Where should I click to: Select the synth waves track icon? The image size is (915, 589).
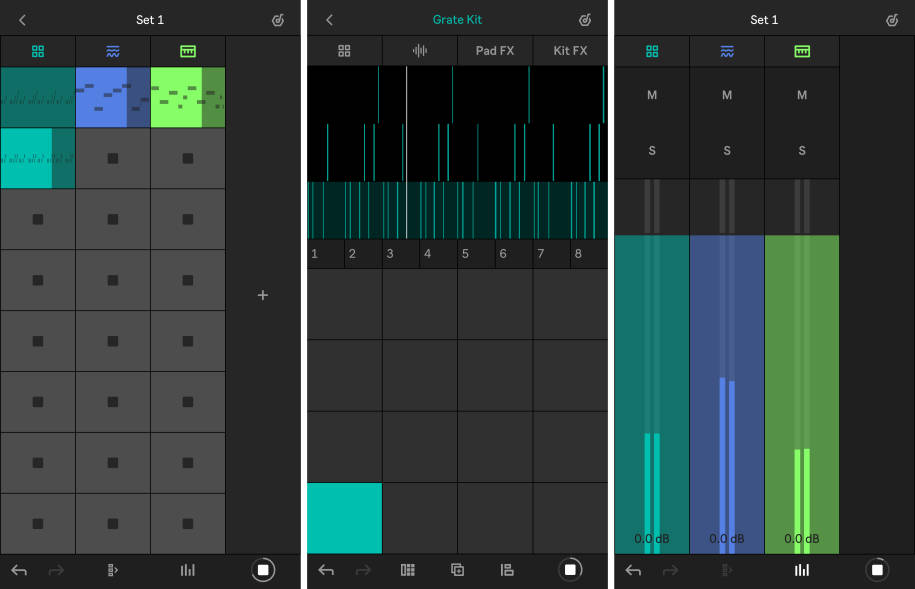(x=112, y=50)
